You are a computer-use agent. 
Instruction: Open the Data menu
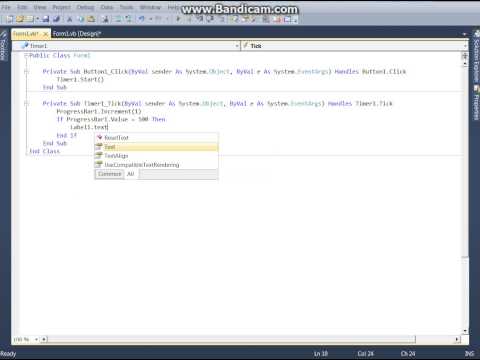[x=107, y=7]
